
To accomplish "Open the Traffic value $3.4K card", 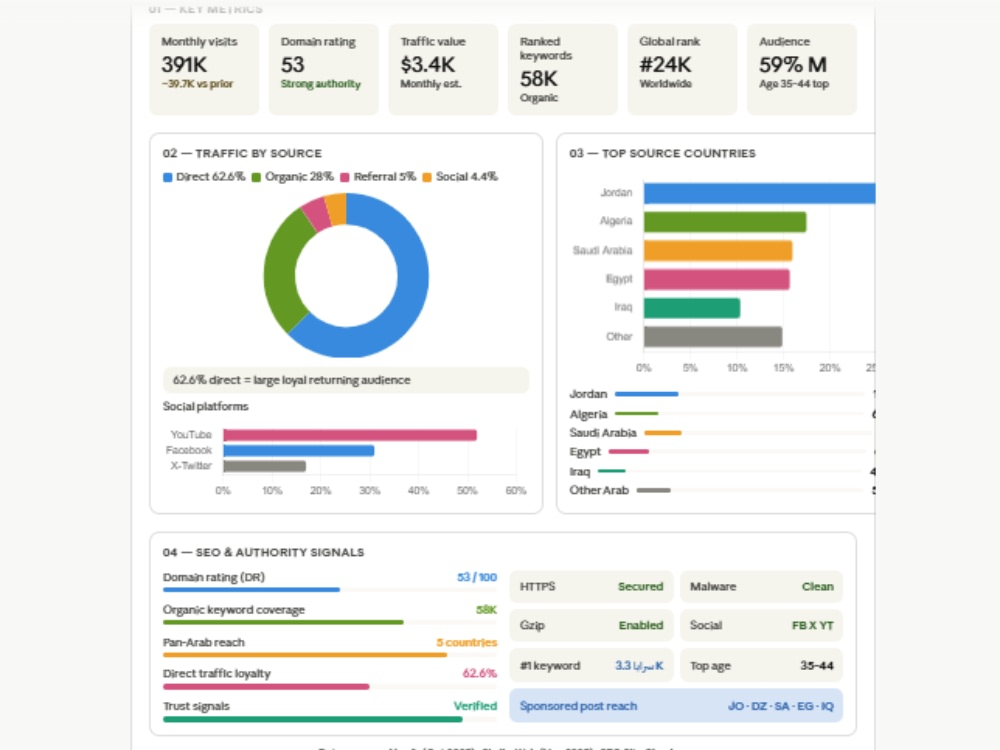I will [443, 70].
